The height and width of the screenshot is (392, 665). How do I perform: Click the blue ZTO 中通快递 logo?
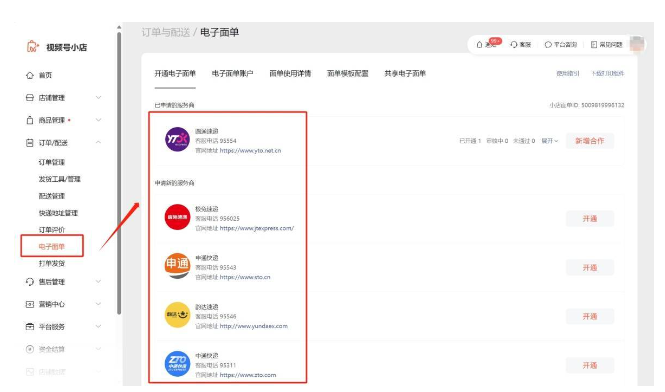tap(177, 364)
